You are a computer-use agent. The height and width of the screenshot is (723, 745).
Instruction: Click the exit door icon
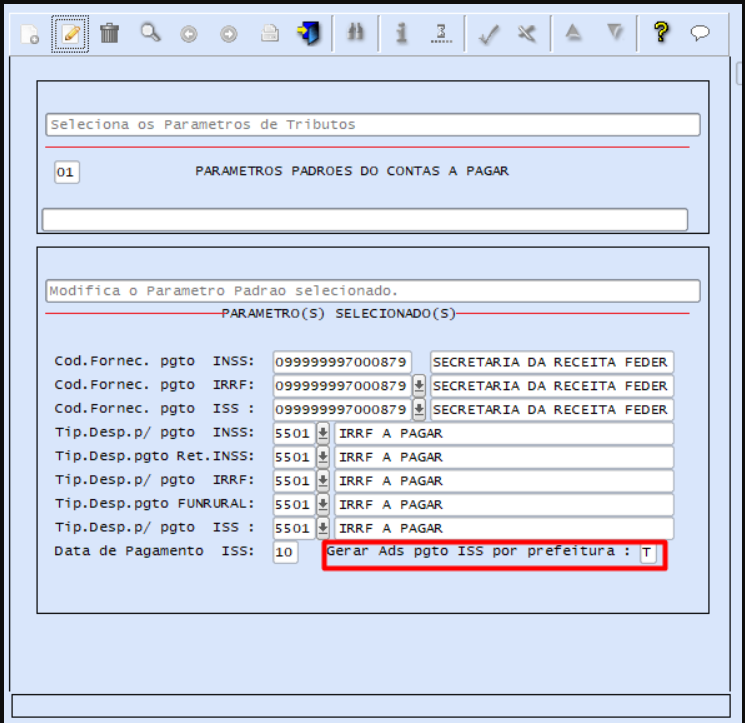coord(308,33)
